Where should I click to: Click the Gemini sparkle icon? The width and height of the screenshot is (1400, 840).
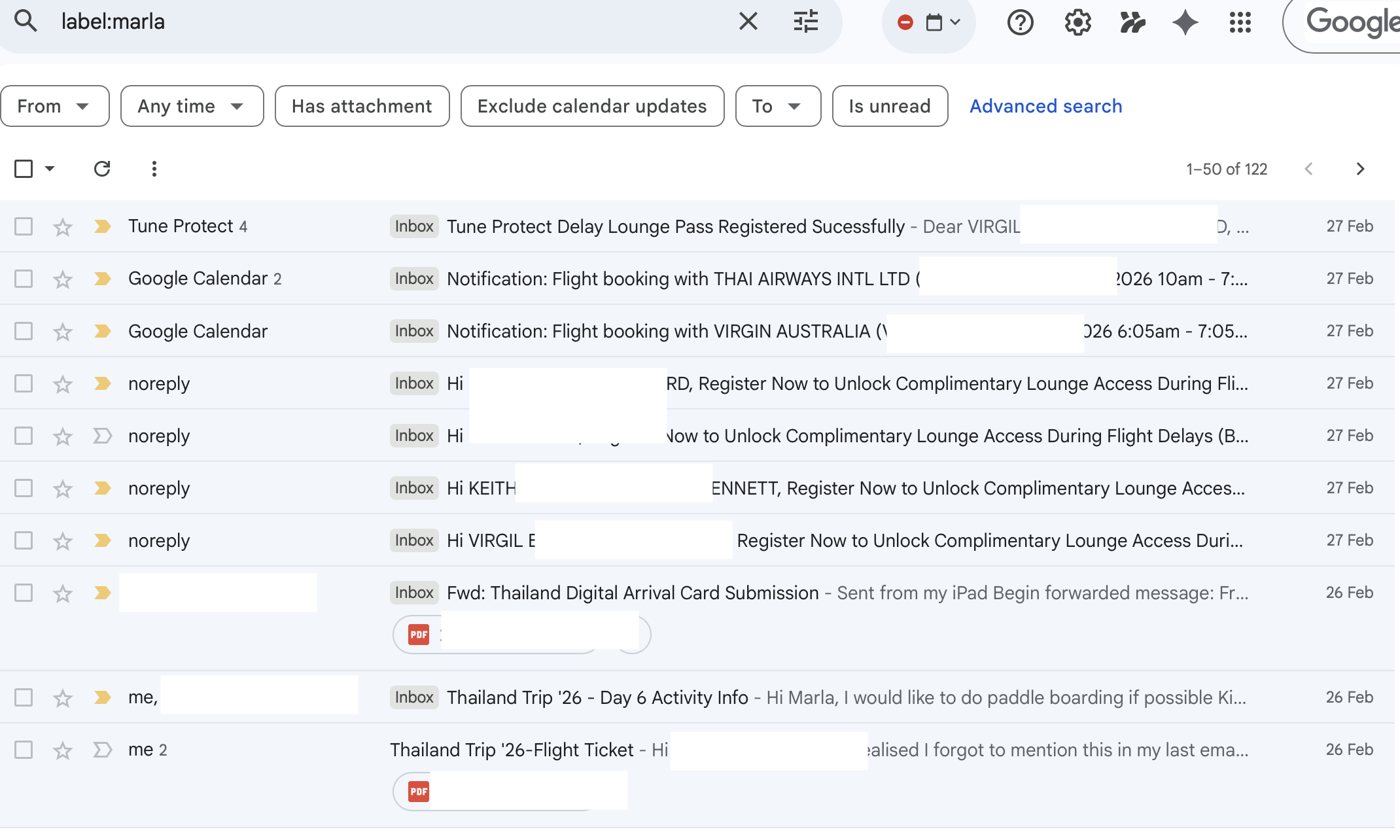point(1185,23)
